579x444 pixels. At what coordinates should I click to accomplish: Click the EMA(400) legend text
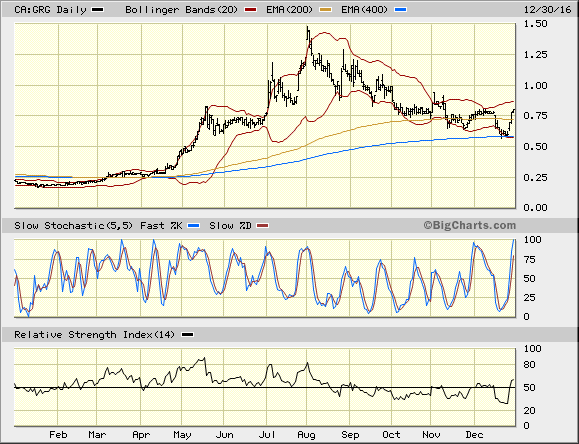pyautogui.click(x=364, y=10)
